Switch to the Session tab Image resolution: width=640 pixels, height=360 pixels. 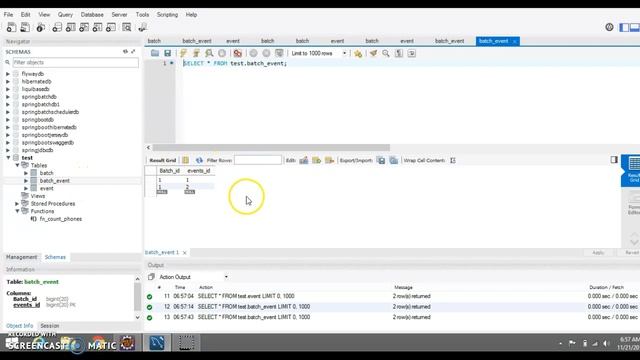tap(50, 326)
